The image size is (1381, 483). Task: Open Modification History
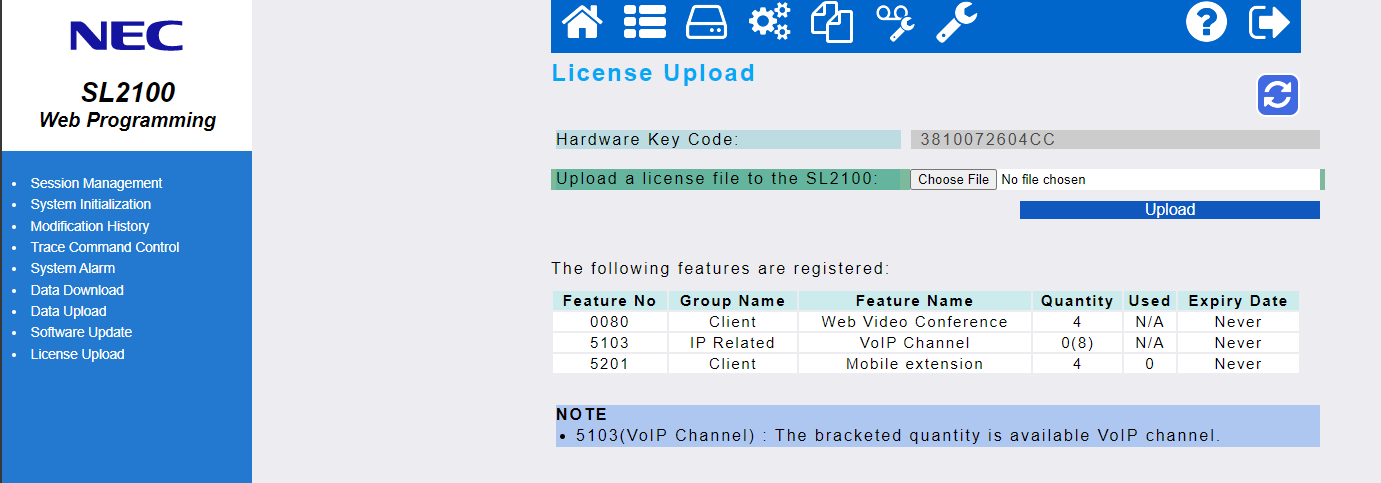pos(90,226)
